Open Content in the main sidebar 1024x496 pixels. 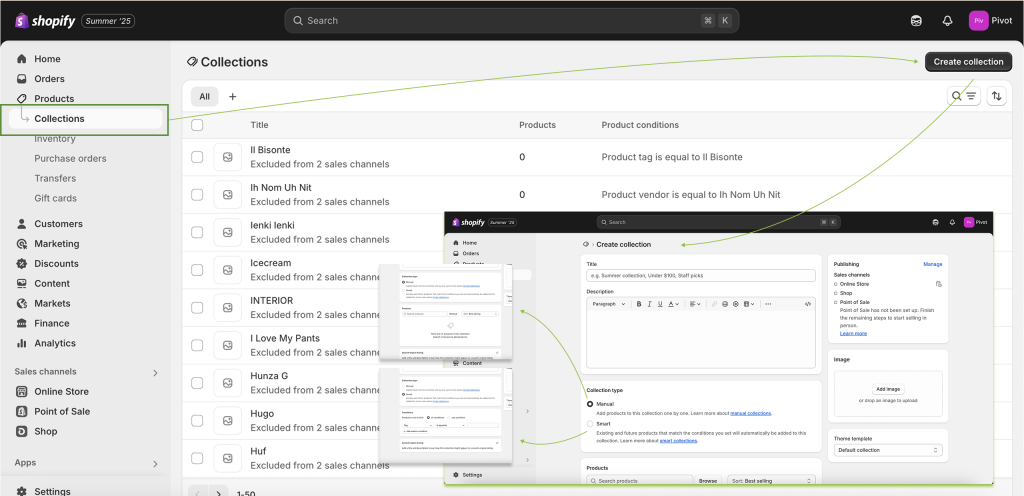point(52,283)
